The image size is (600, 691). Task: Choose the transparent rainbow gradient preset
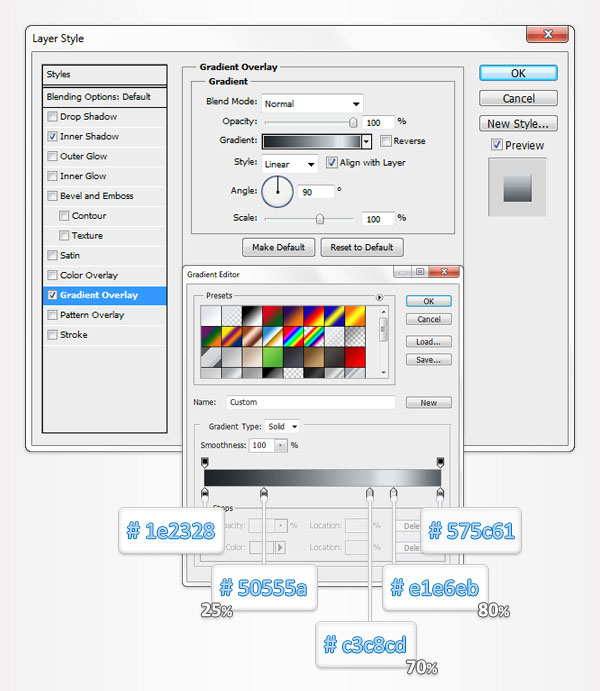314,337
